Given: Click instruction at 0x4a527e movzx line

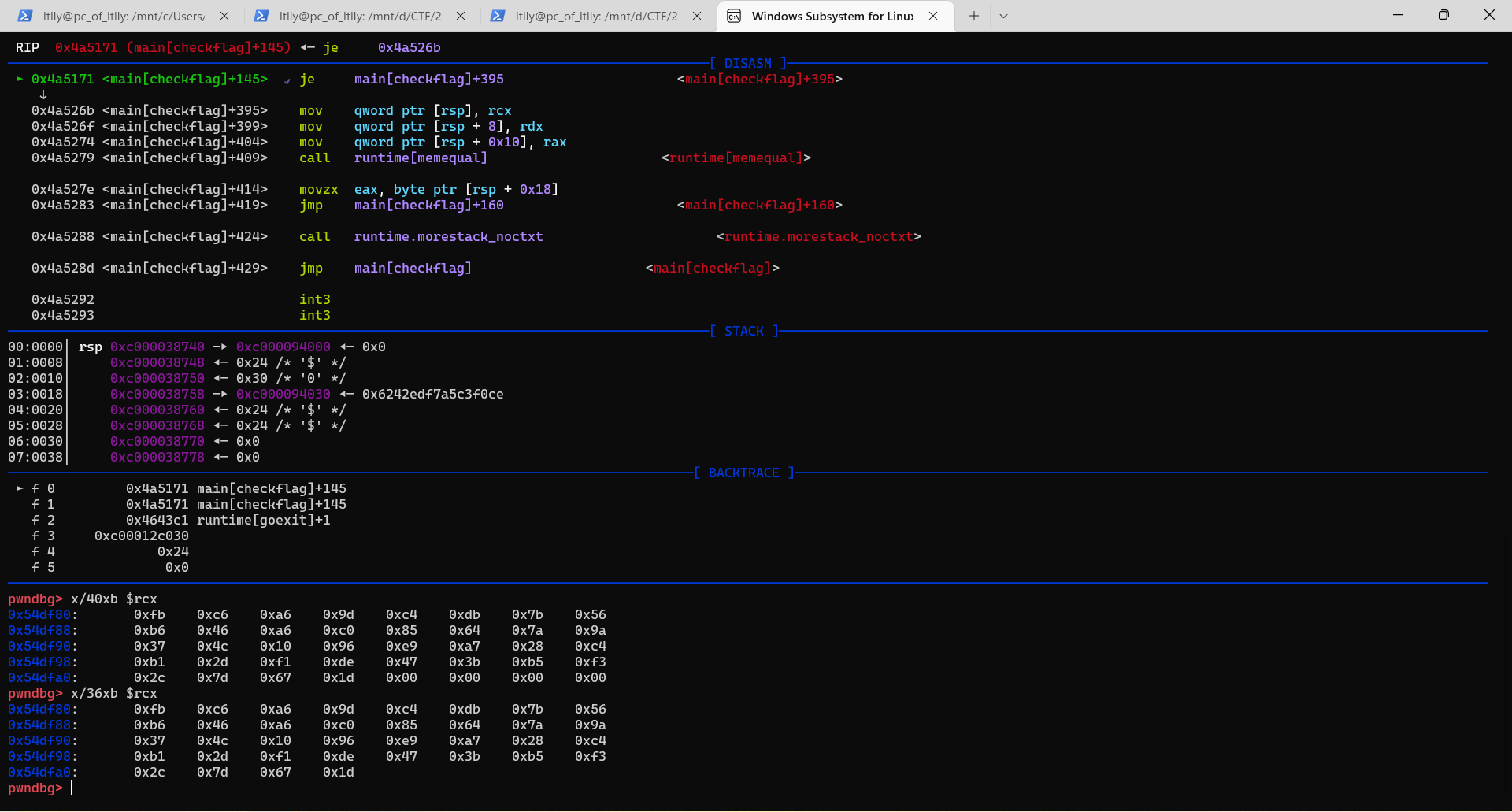Looking at the screenshot, I should tap(295, 189).
